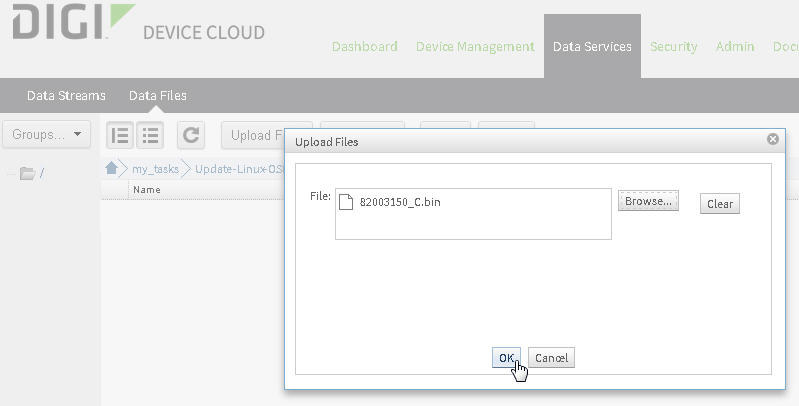Navigate to my_tasks breadcrumb link
The image size is (799, 406).
coord(155,169)
